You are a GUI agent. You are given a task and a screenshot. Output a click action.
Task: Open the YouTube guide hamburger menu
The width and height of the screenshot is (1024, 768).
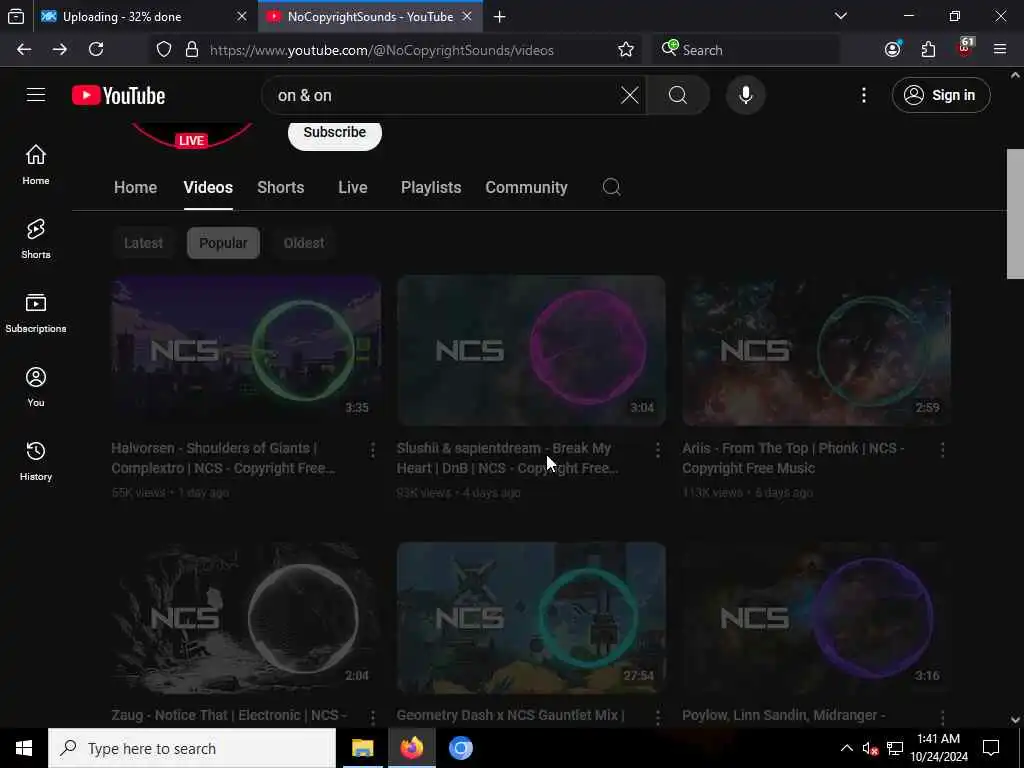click(36, 95)
